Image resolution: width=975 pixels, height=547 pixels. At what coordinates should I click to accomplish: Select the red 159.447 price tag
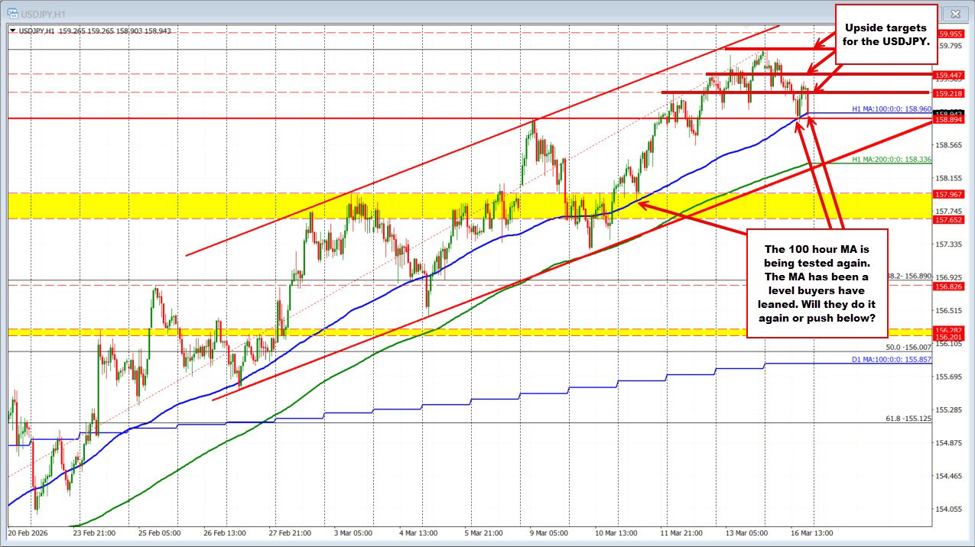(948, 75)
